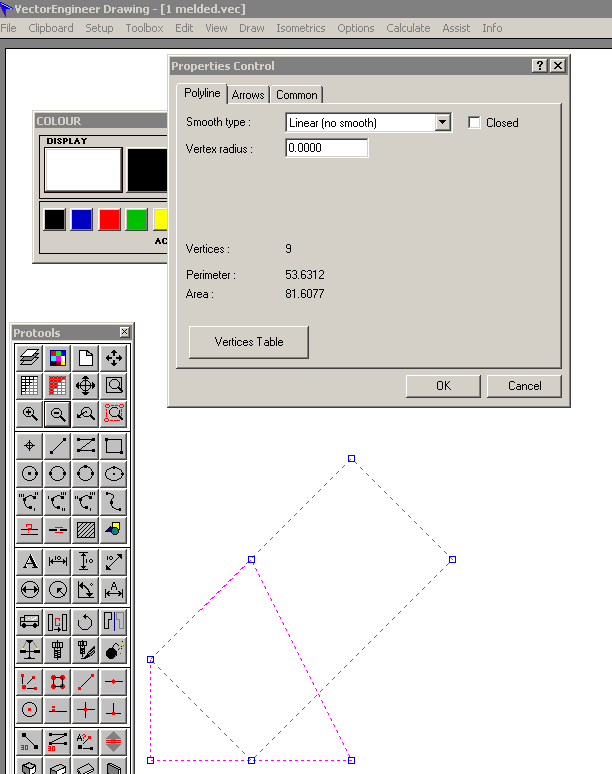Screen dimensions: 612x774
Task: Open the Assist menu
Action: click(456, 28)
